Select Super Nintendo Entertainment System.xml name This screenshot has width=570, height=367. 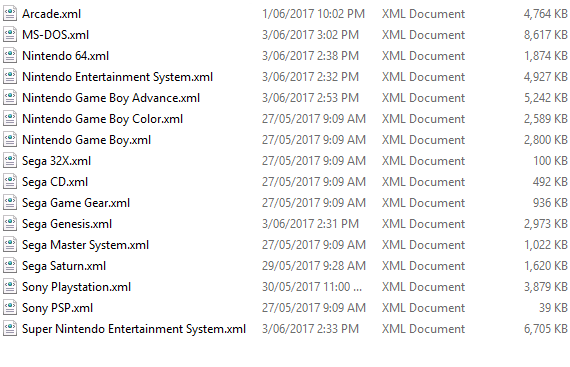[134, 329]
